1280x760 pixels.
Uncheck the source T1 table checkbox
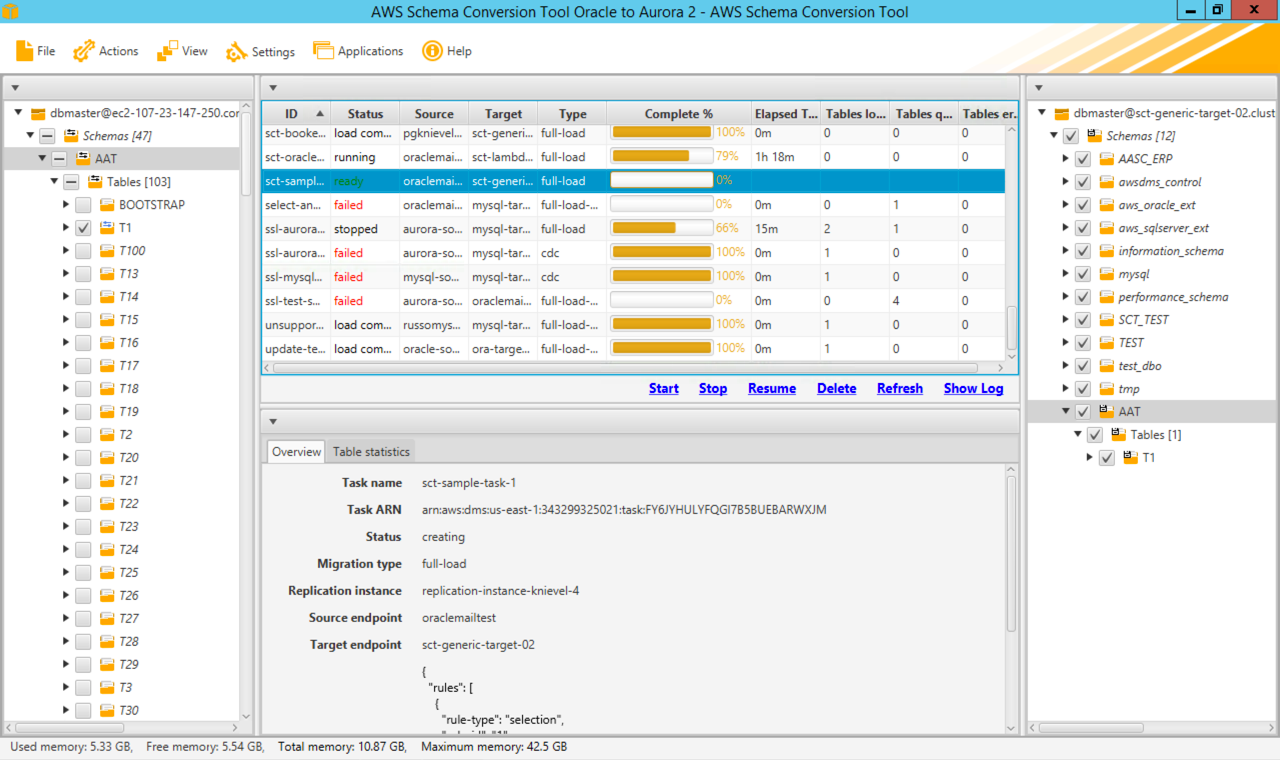click(x=83, y=228)
